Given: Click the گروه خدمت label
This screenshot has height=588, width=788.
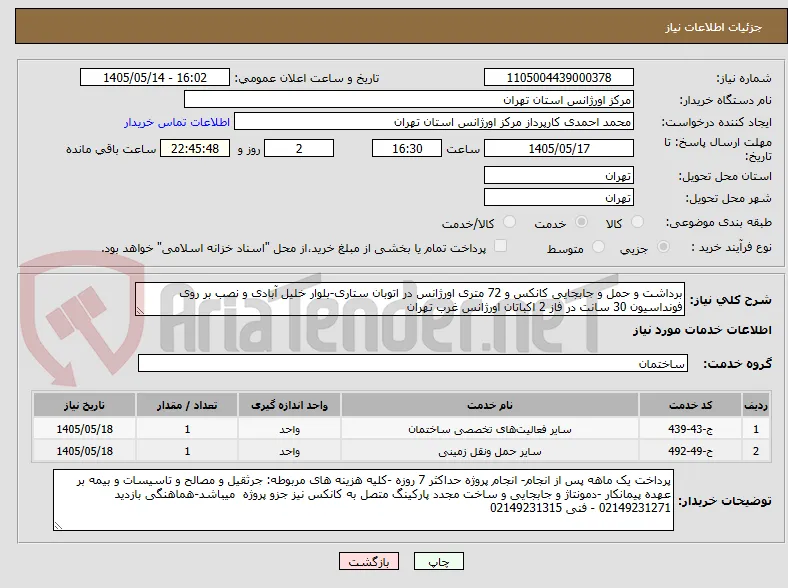Looking at the screenshot, I should click(737, 364).
